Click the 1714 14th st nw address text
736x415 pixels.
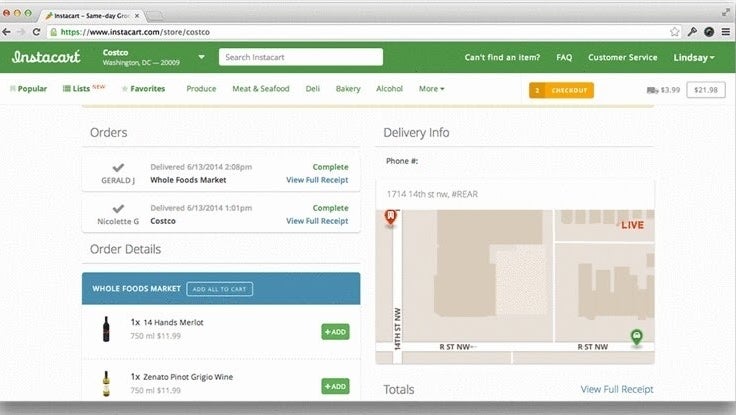[432, 194]
